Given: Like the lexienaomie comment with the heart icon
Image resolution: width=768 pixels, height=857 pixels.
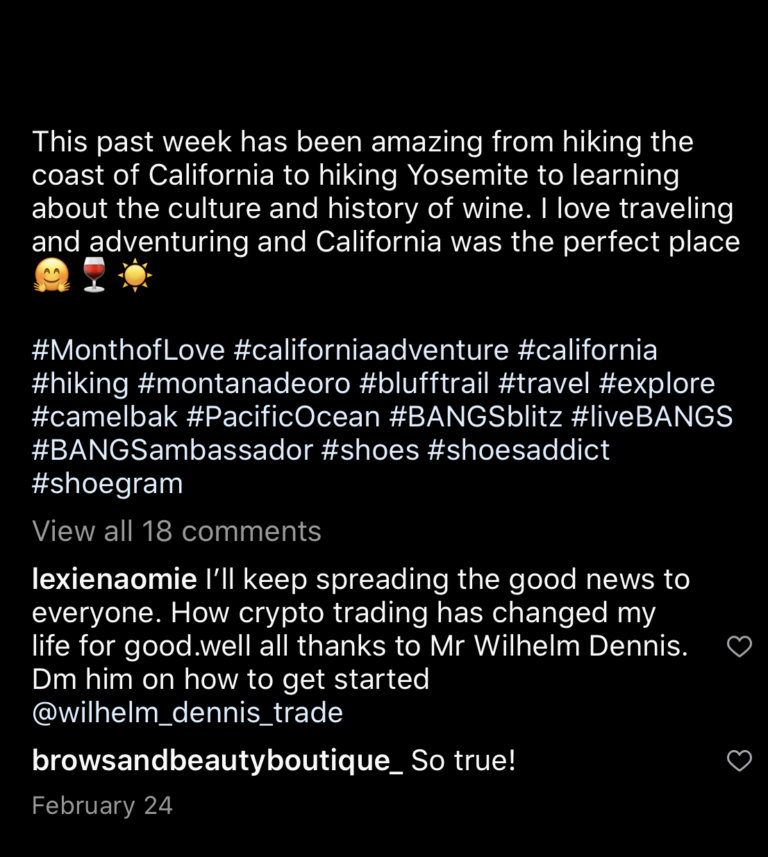Looking at the screenshot, I should coord(739,647).
